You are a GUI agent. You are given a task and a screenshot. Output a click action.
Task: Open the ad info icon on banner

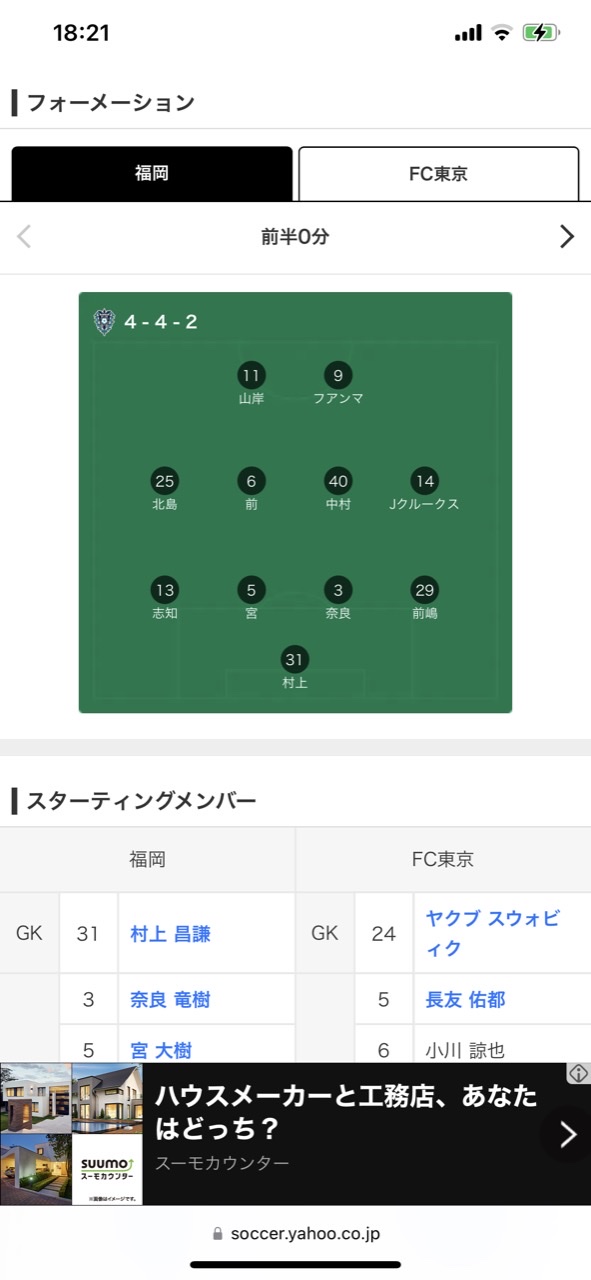click(578, 1073)
